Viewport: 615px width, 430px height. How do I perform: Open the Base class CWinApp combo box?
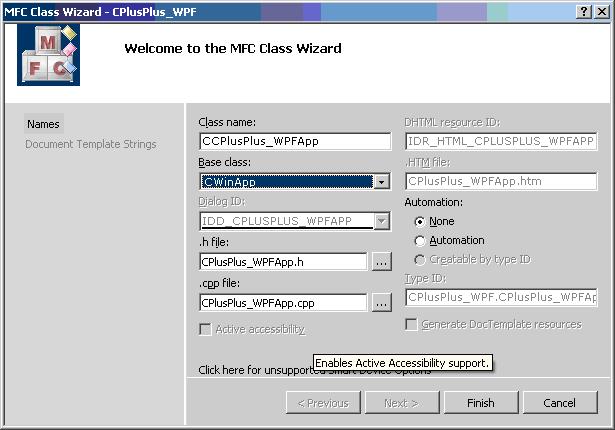(x=295, y=182)
